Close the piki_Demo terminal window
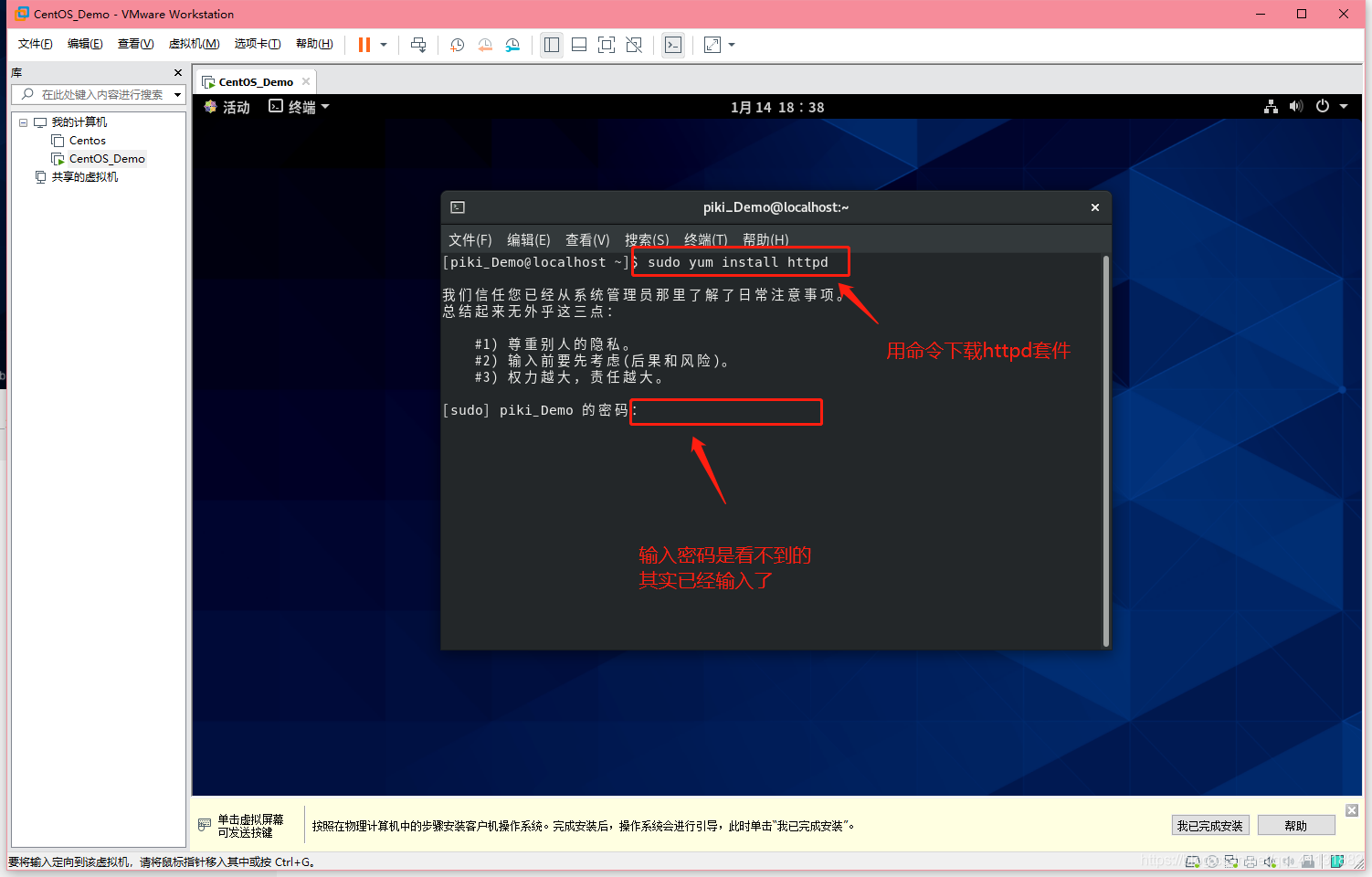 point(1095,207)
